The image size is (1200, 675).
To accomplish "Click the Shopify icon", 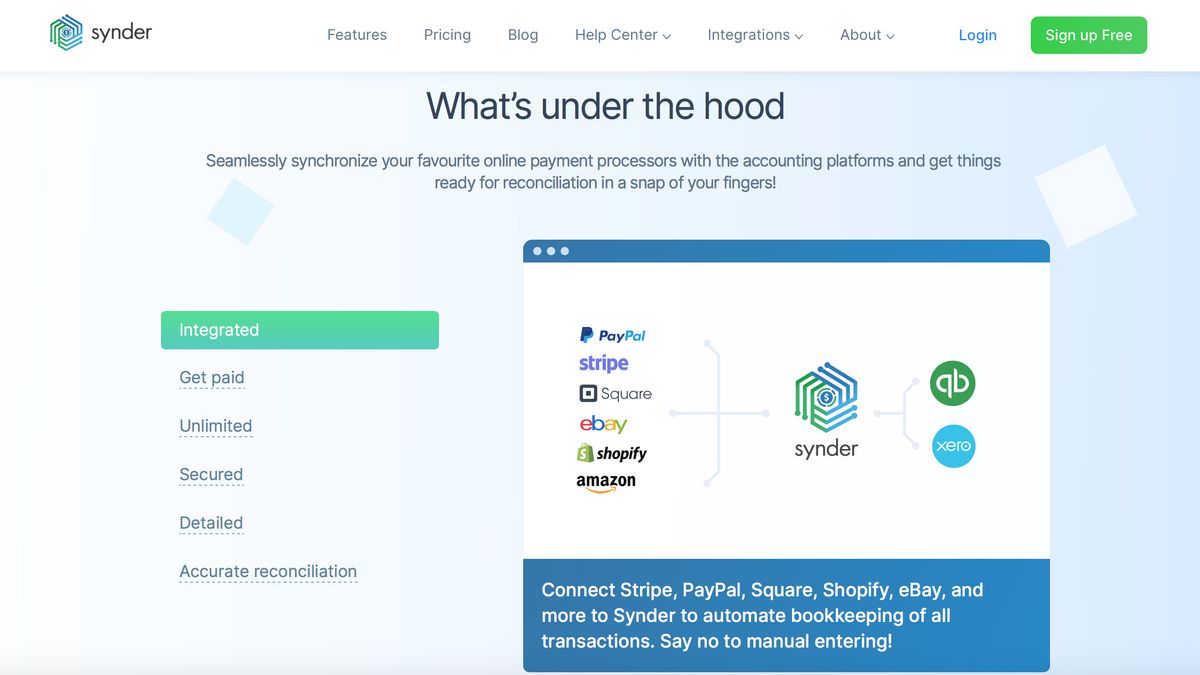I will (x=613, y=453).
